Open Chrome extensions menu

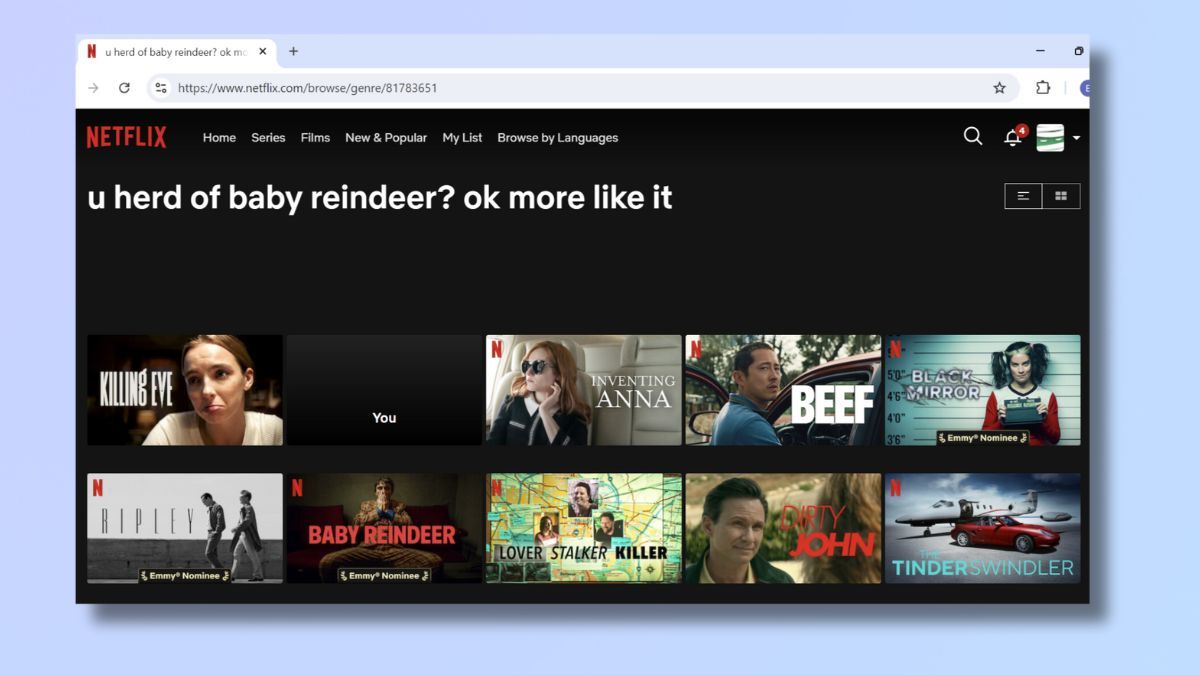(x=1041, y=88)
